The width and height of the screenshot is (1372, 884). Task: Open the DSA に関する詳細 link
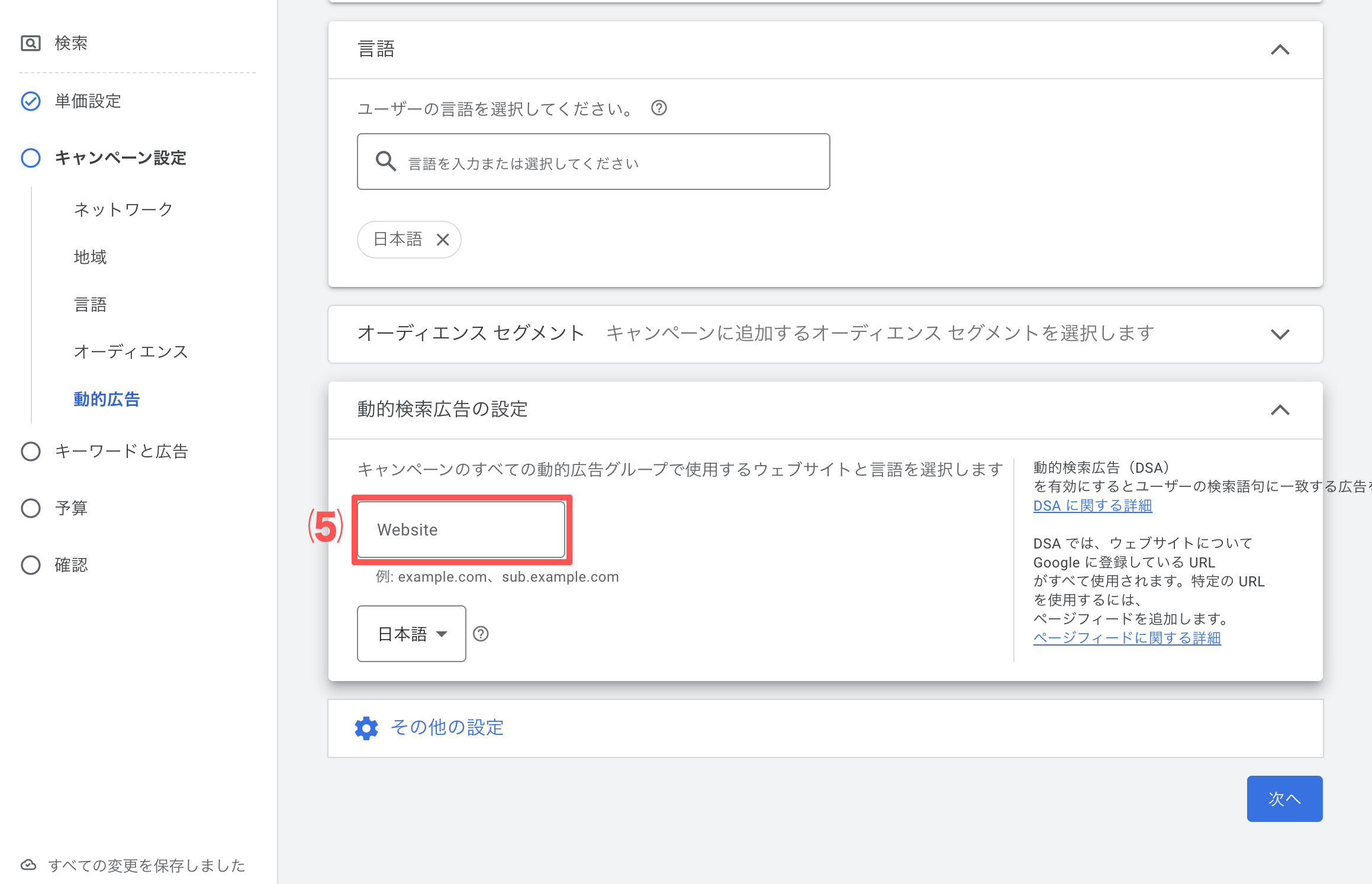[1092, 505]
